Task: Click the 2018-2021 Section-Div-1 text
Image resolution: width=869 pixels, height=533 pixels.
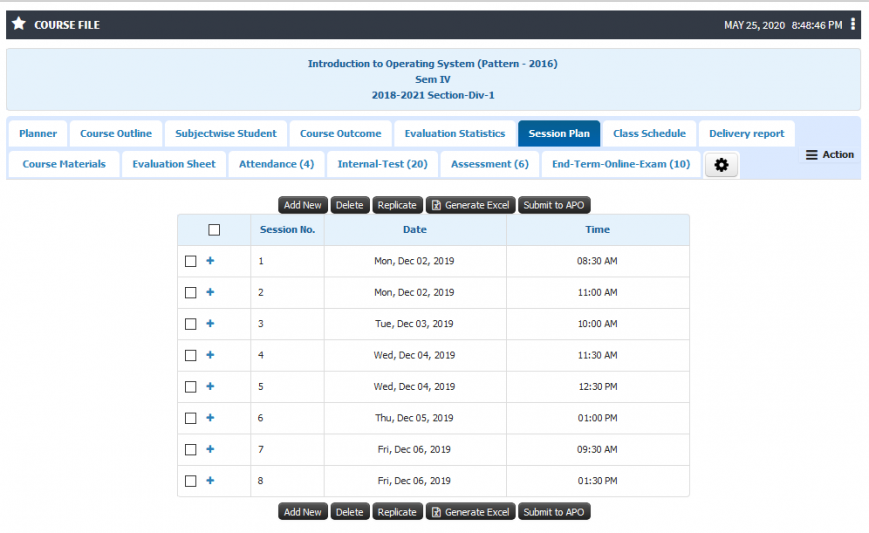Action: click(x=433, y=95)
